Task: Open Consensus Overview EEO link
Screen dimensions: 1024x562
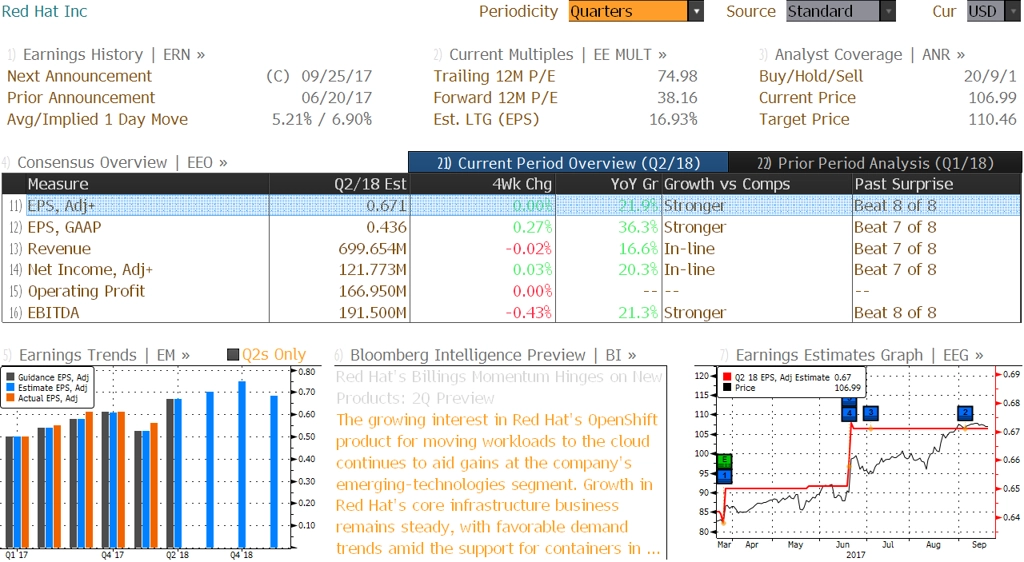Action: click(122, 163)
